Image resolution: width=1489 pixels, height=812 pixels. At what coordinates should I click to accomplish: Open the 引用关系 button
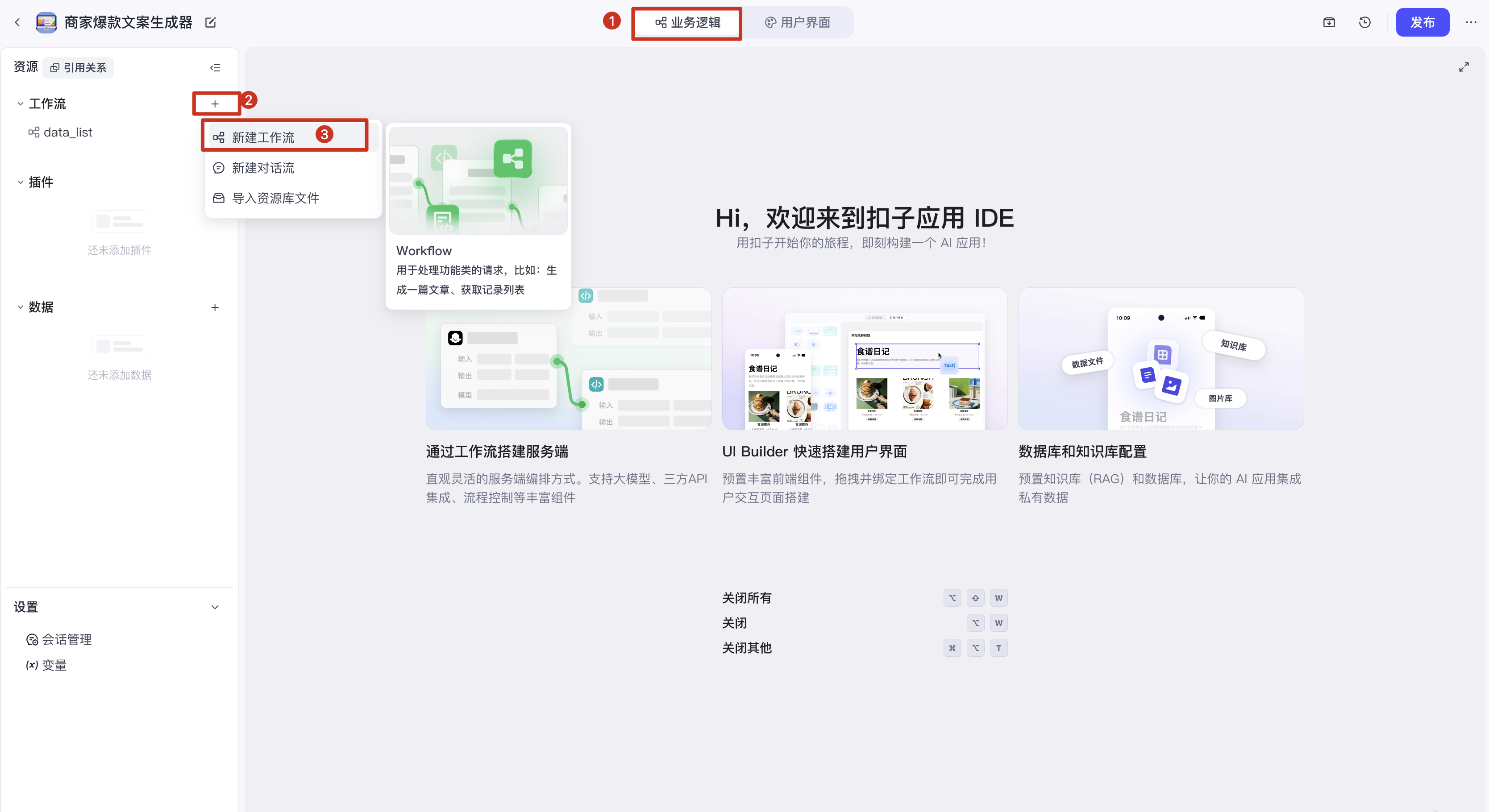click(x=79, y=68)
